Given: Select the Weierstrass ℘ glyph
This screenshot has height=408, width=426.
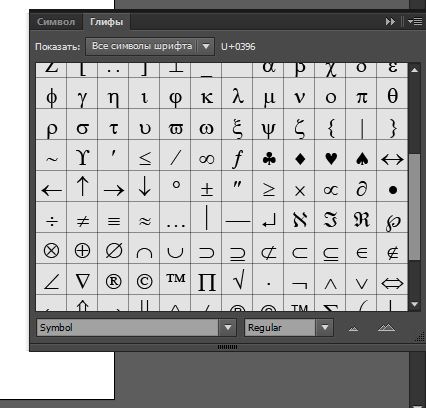Looking at the screenshot, I should (x=392, y=218).
